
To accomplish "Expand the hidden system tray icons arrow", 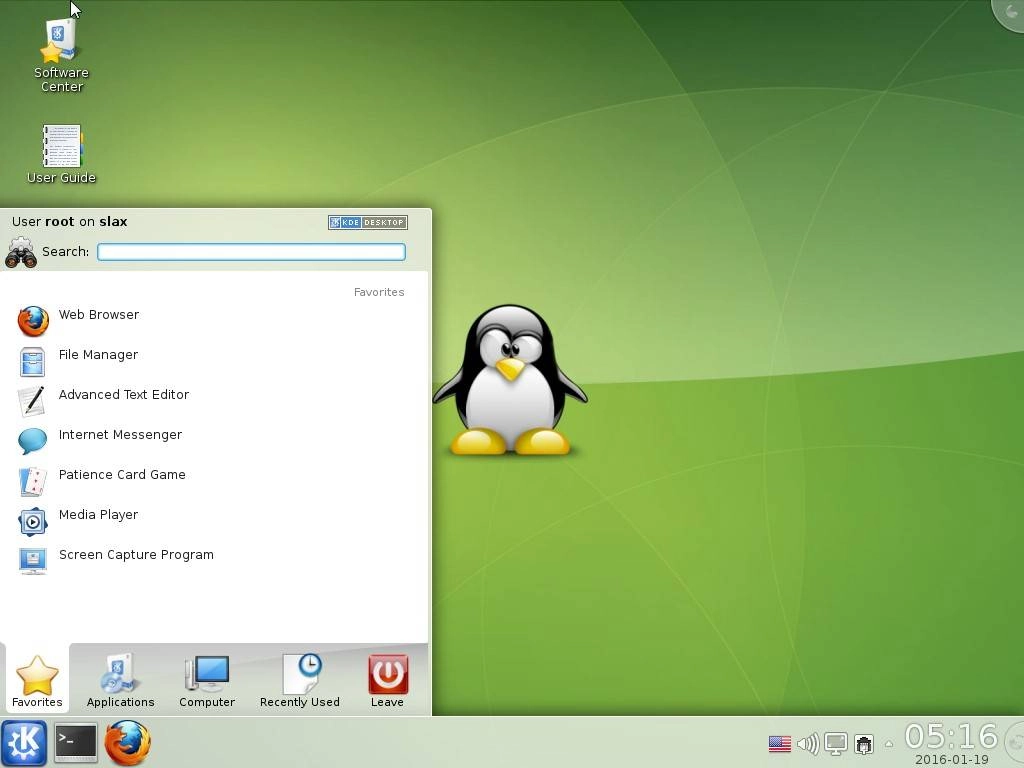I will click(889, 744).
